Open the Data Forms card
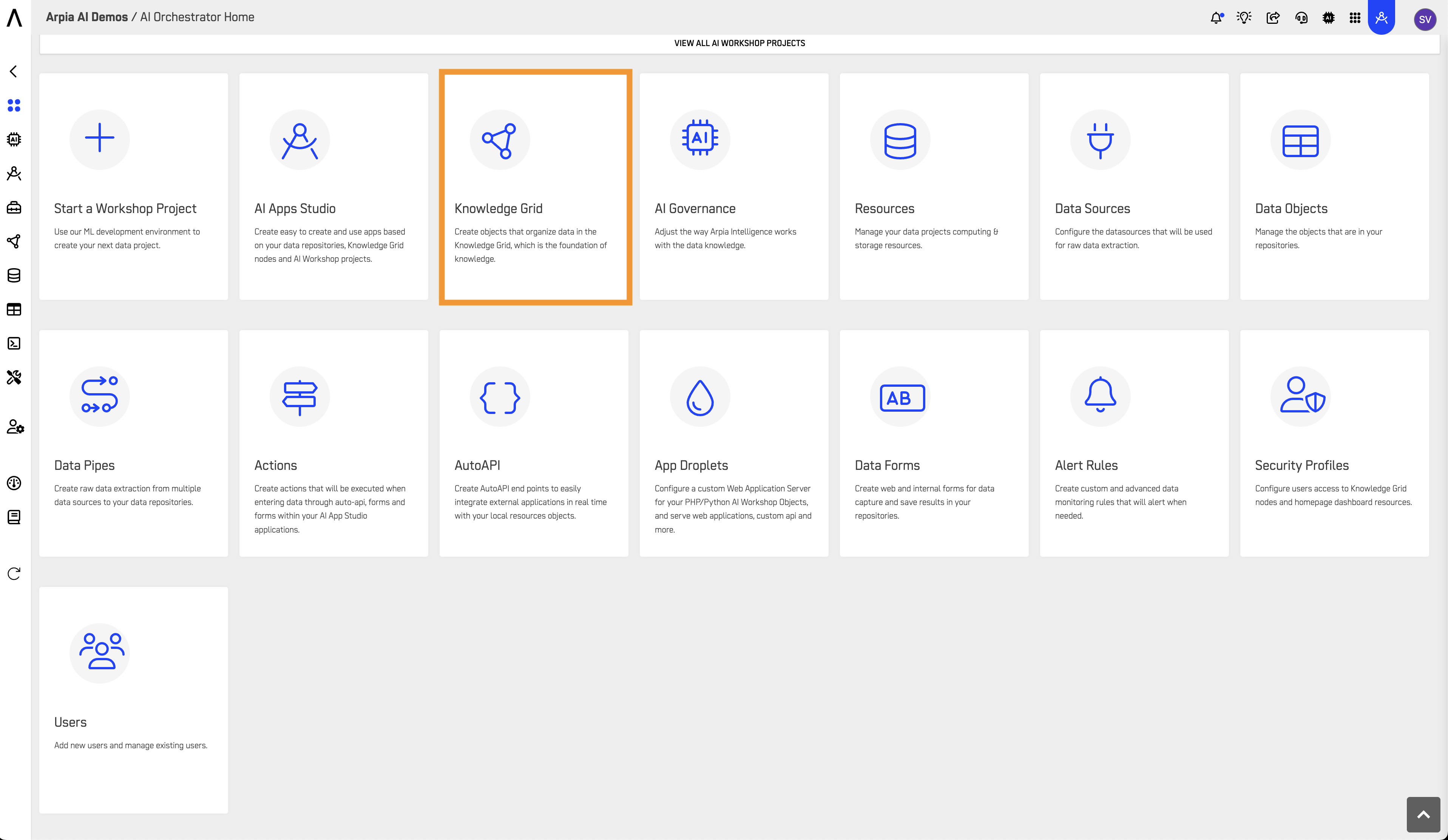 934,443
